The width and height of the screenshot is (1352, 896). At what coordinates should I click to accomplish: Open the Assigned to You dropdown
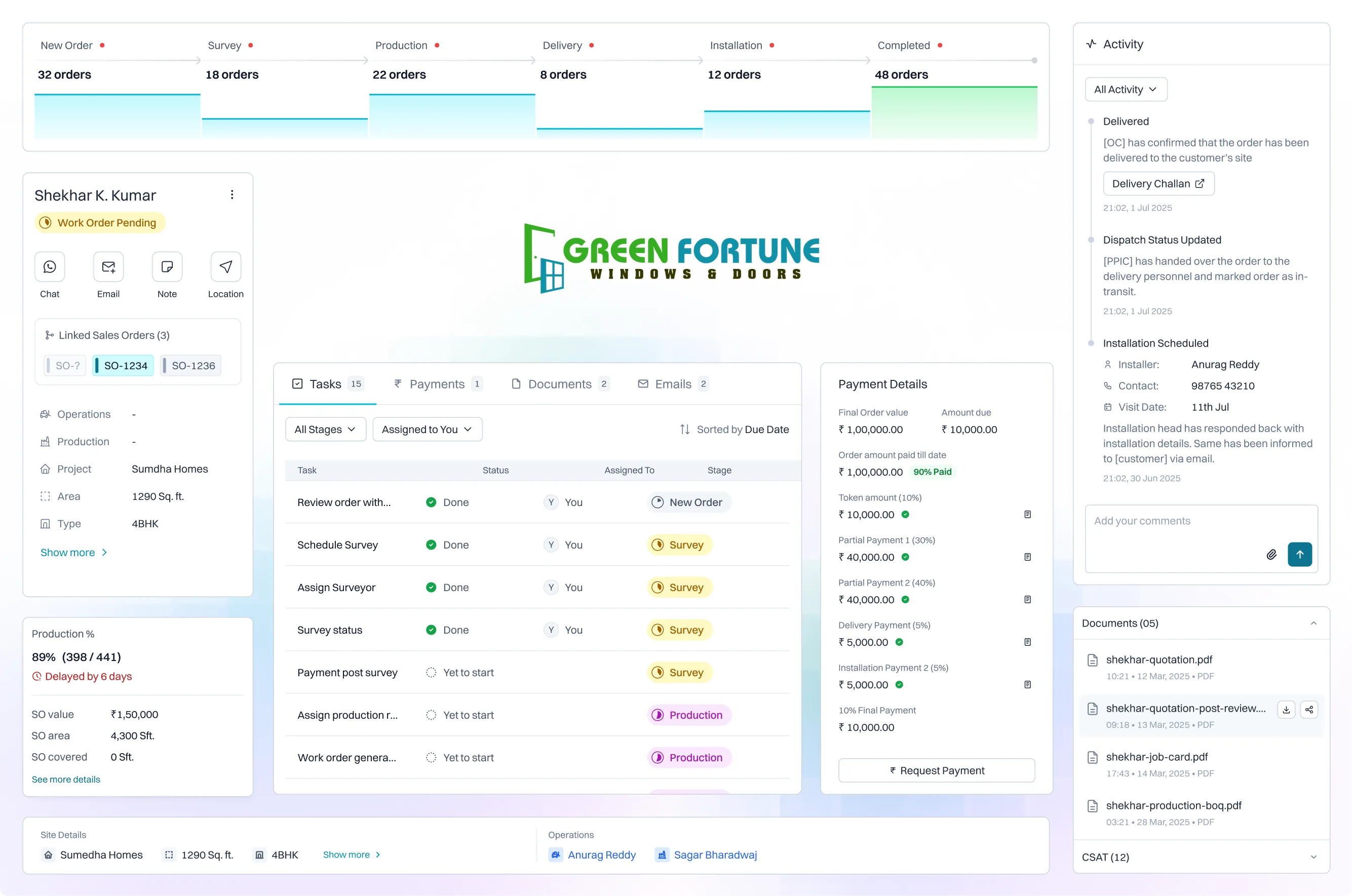428,429
